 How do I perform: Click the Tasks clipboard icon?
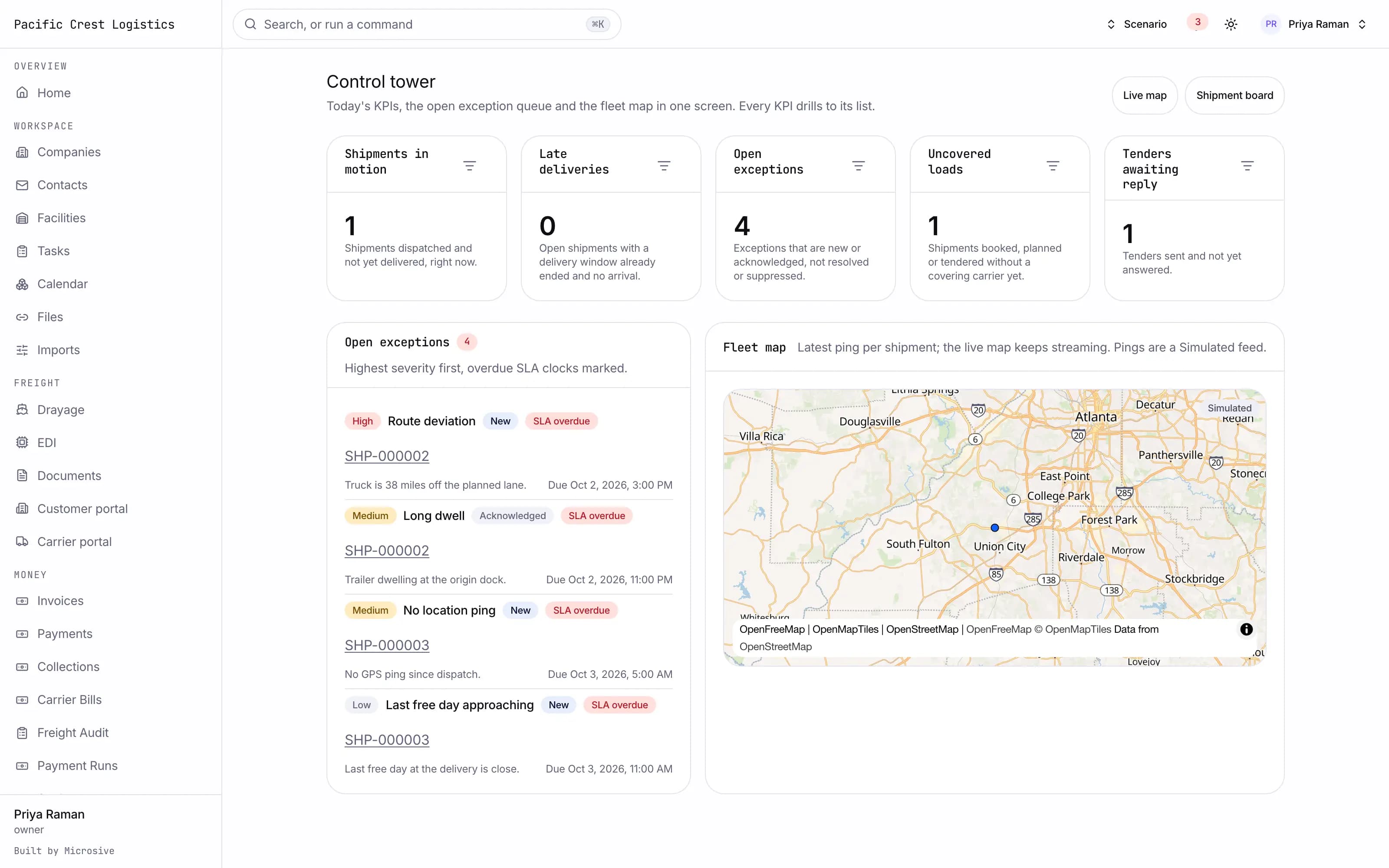point(22,251)
